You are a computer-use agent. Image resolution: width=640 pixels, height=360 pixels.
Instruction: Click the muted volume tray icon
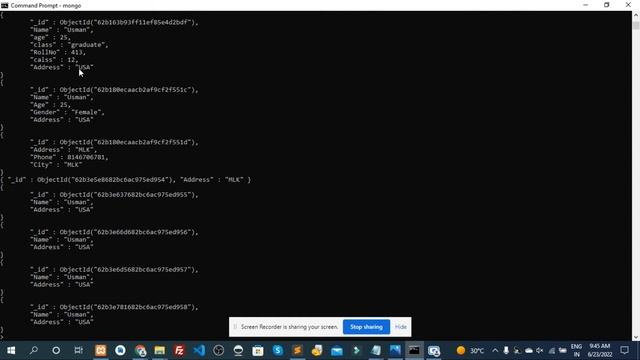[540, 350]
